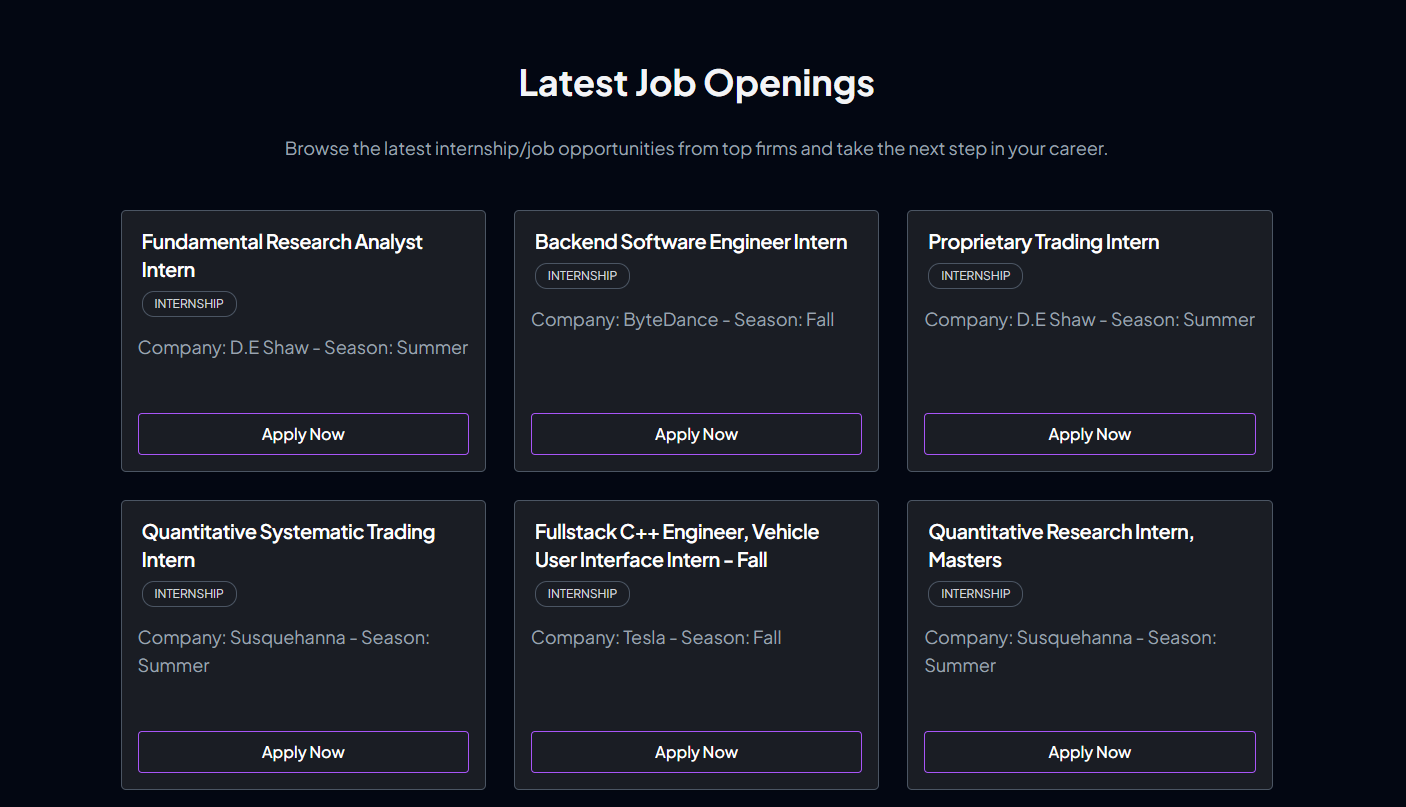
Task: Click Internship badge on Quantitative Research card
Action: pos(975,594)
